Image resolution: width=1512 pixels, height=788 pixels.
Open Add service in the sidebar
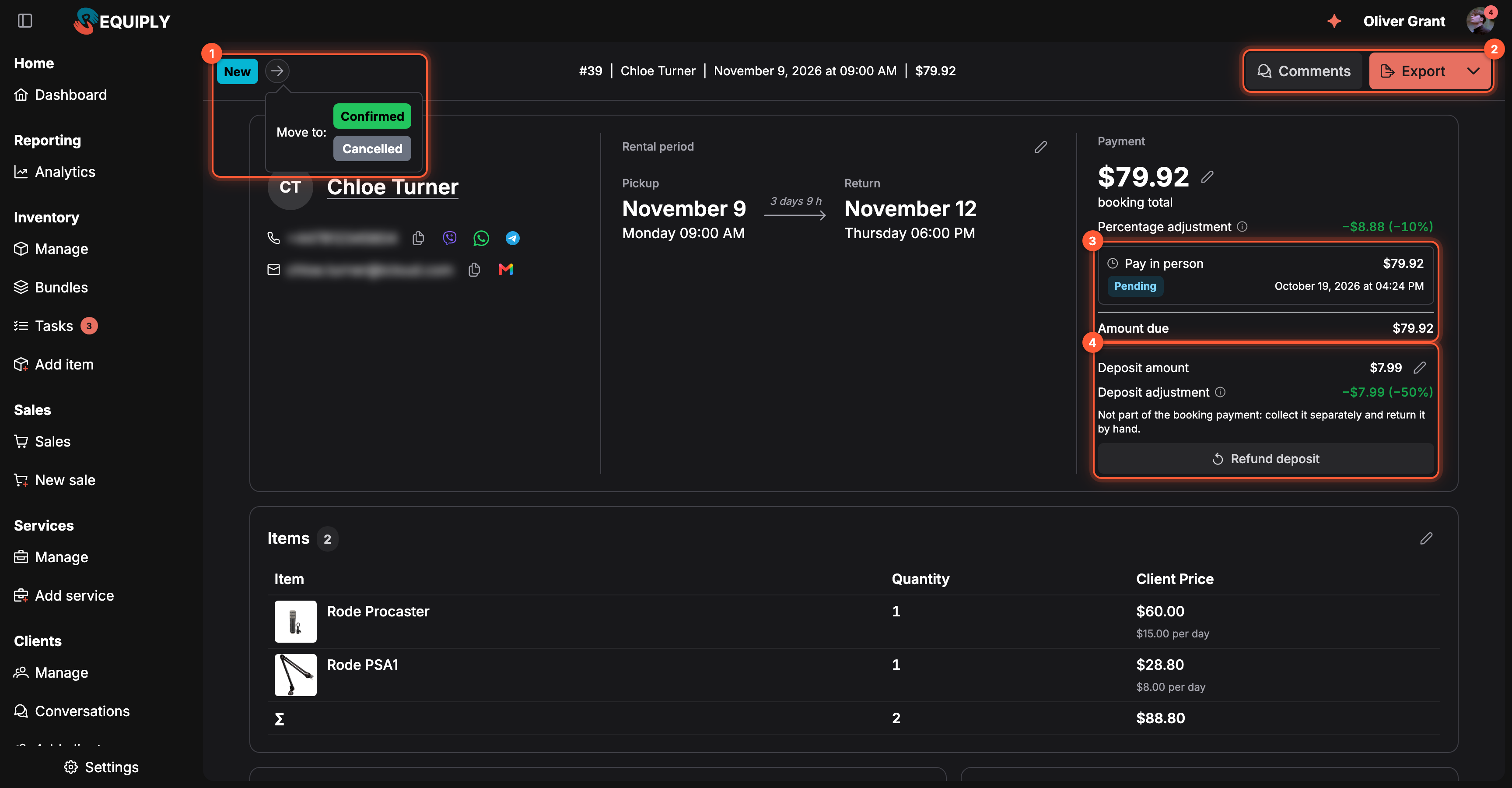tap(64, 595)
